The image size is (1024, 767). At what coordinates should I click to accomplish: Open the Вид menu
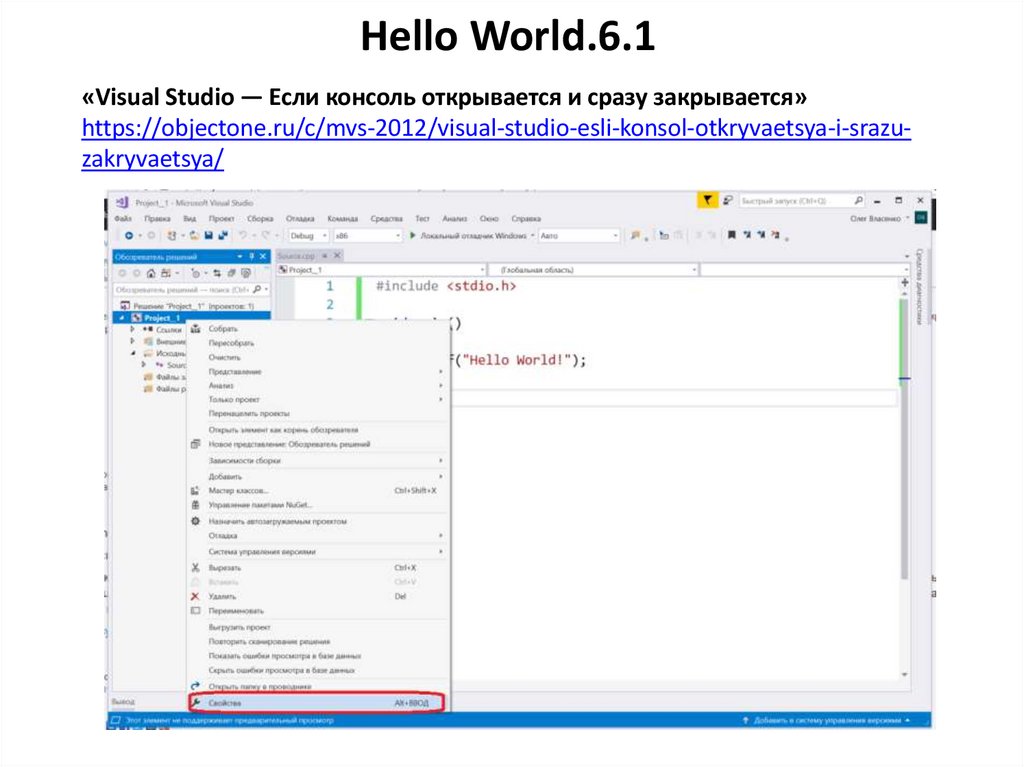(189, 218)
